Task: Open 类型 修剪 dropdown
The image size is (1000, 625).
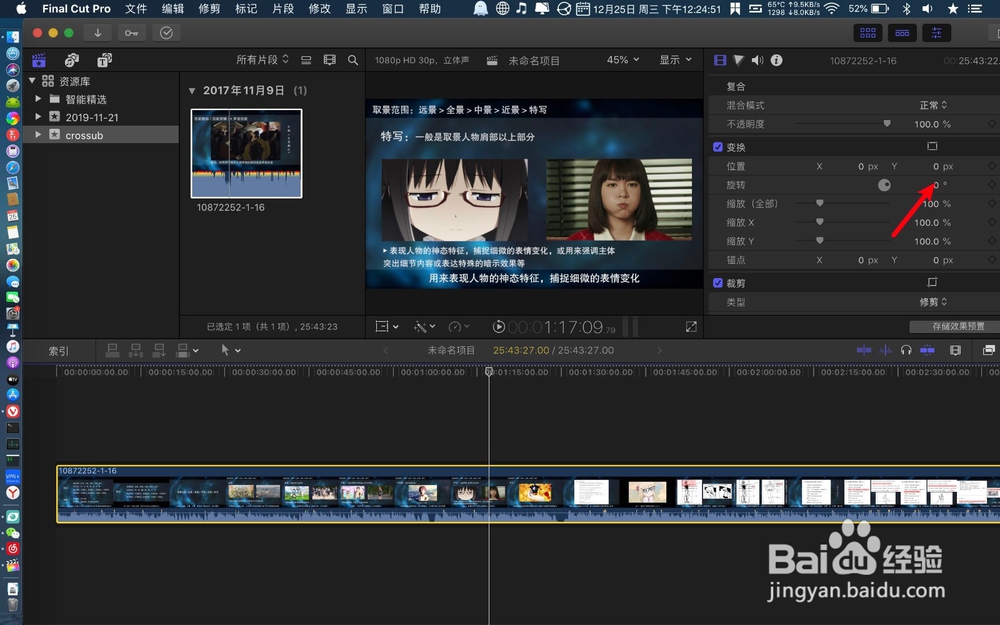Action: tap(933, 302)
